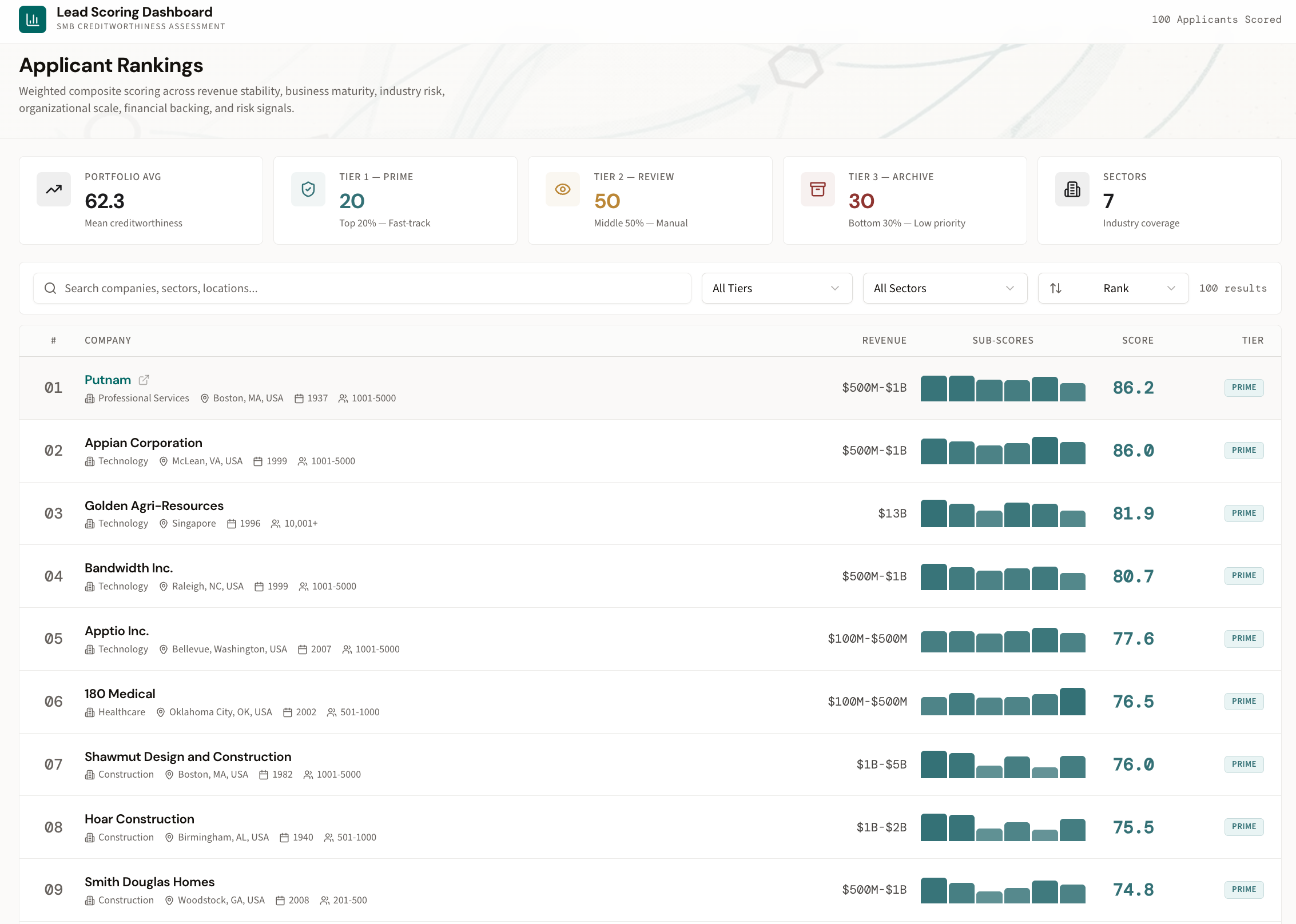This screenshot has width=1296, height=924.
Task: Click the SUB-SCORES column header
Action: [1003, 340]
